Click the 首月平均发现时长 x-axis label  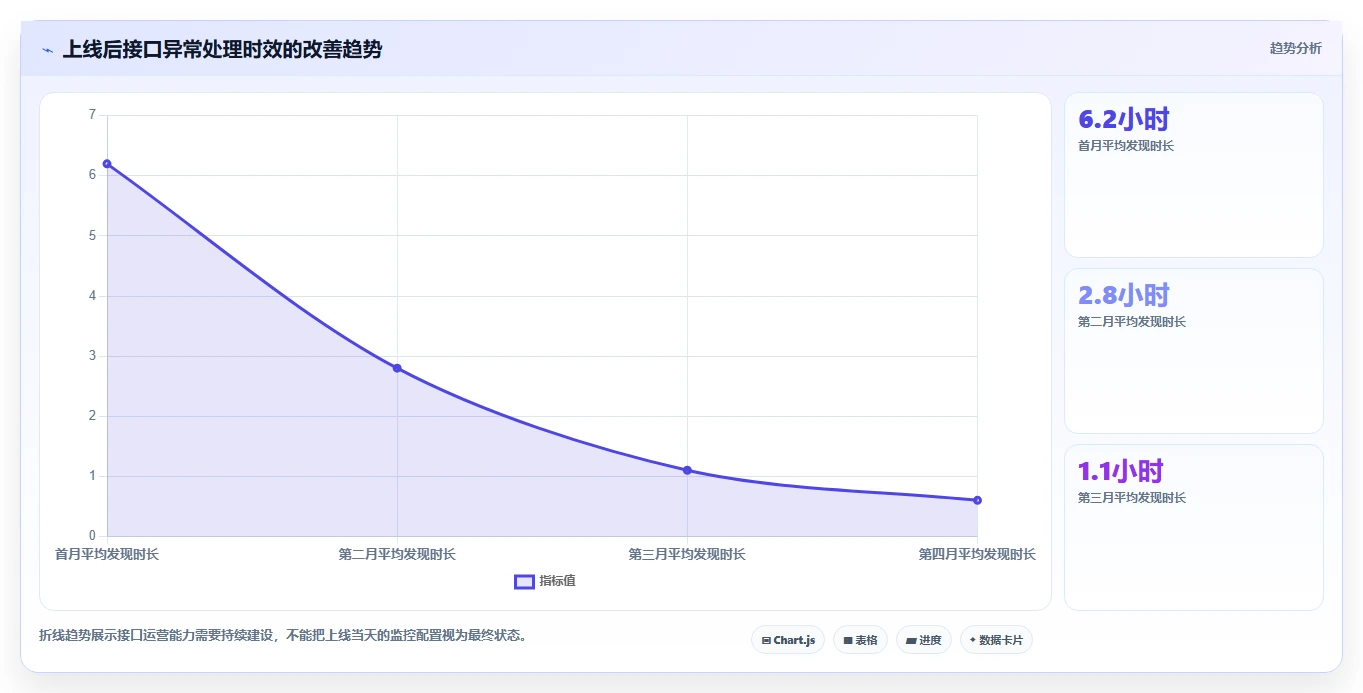(x=107, y=554)
